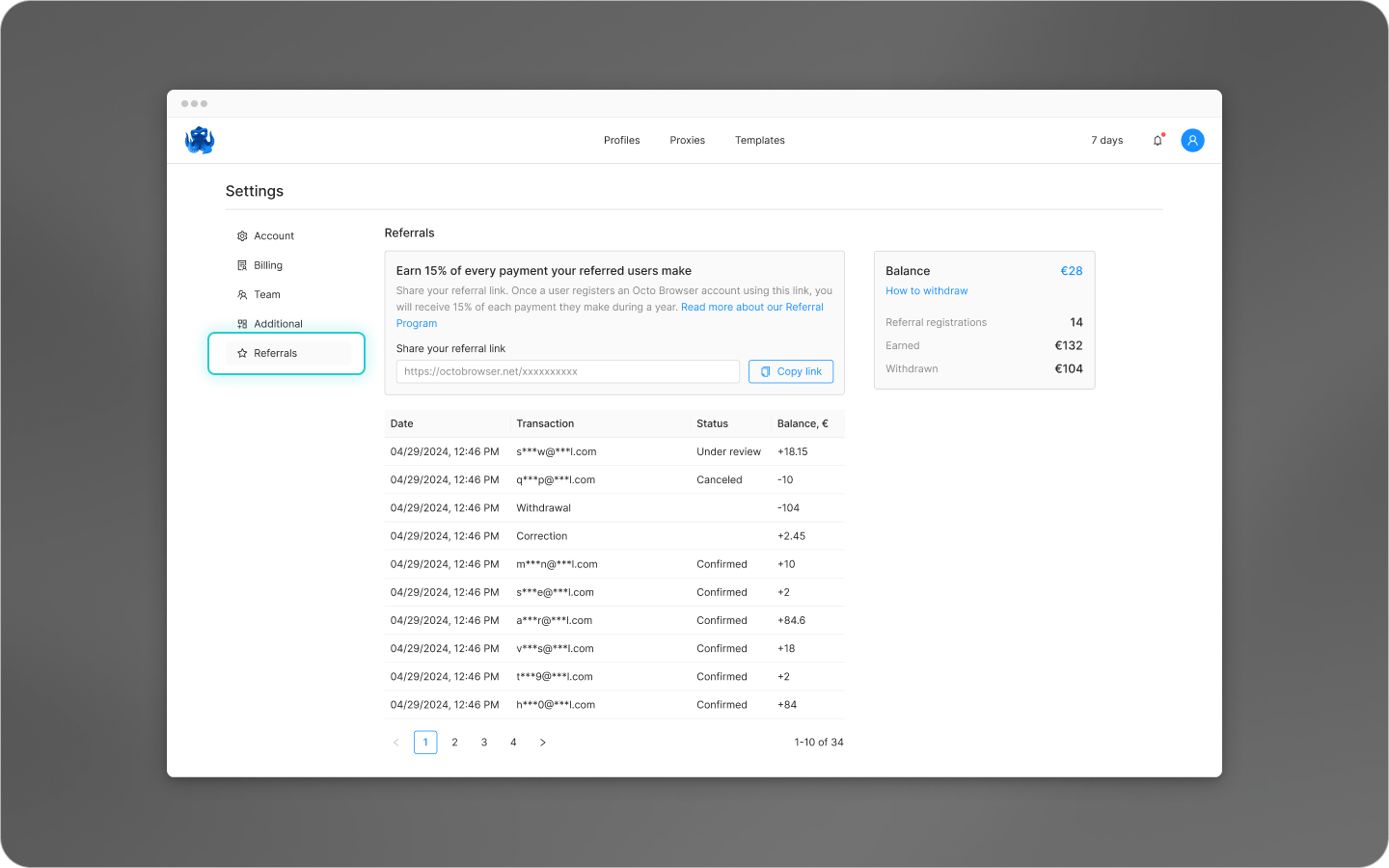The width and height of the screenshot is (1389, 868).
Task: Open the notifications bell
Action: [1157, 140]
